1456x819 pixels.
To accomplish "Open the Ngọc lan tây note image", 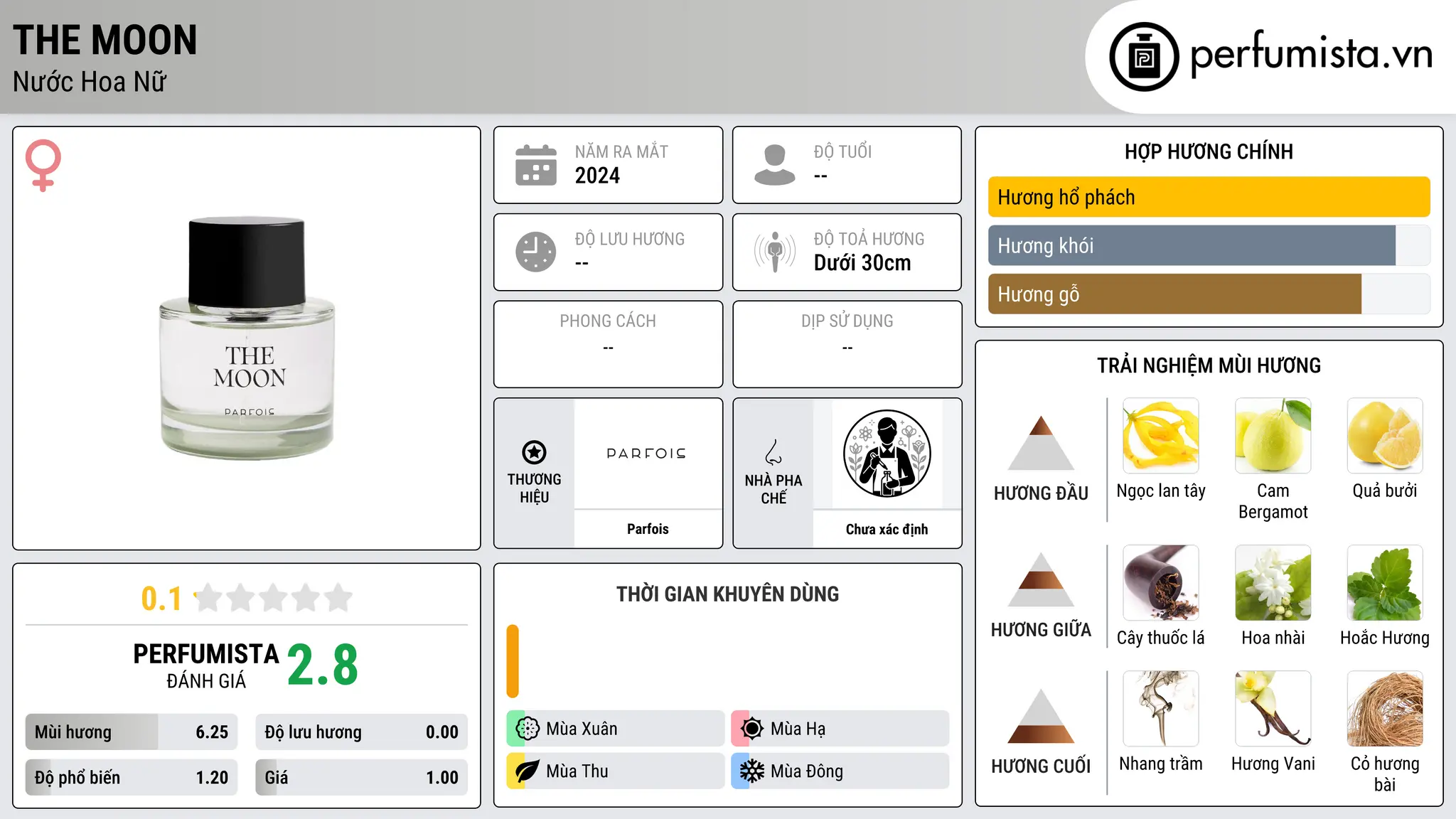I will pyautogui.click(x=1161, y=436).
